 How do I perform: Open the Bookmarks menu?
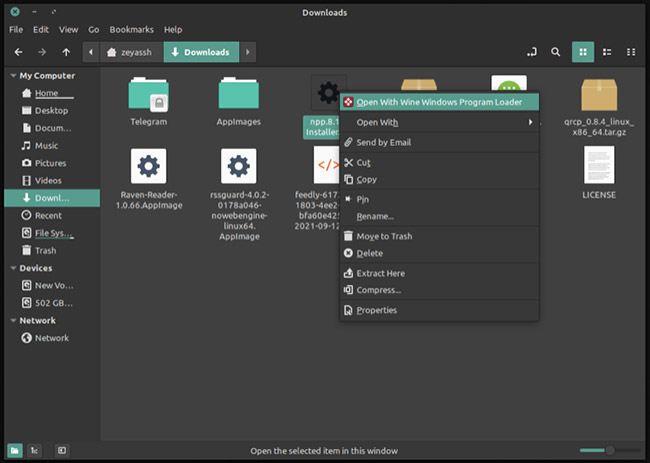tap(131, 30)
